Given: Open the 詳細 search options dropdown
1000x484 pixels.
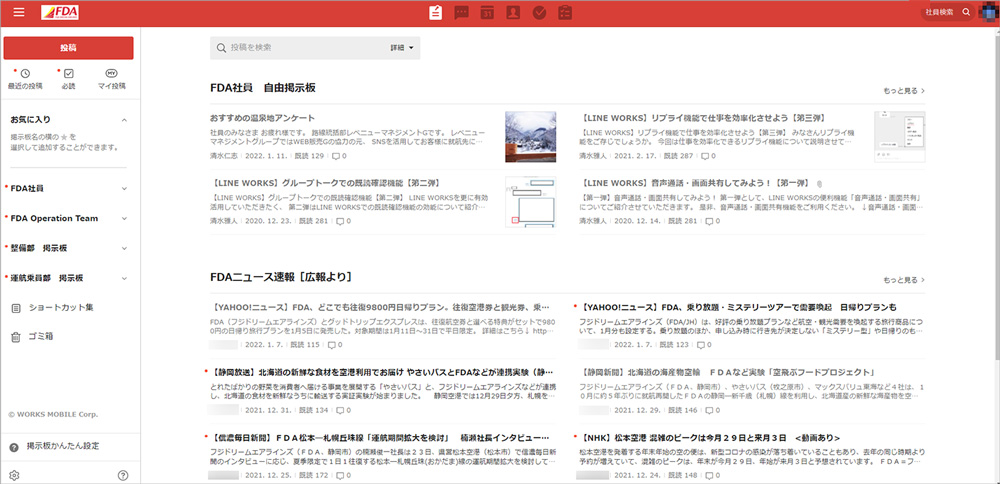Looking at the screenshot, I should (402, 47).
